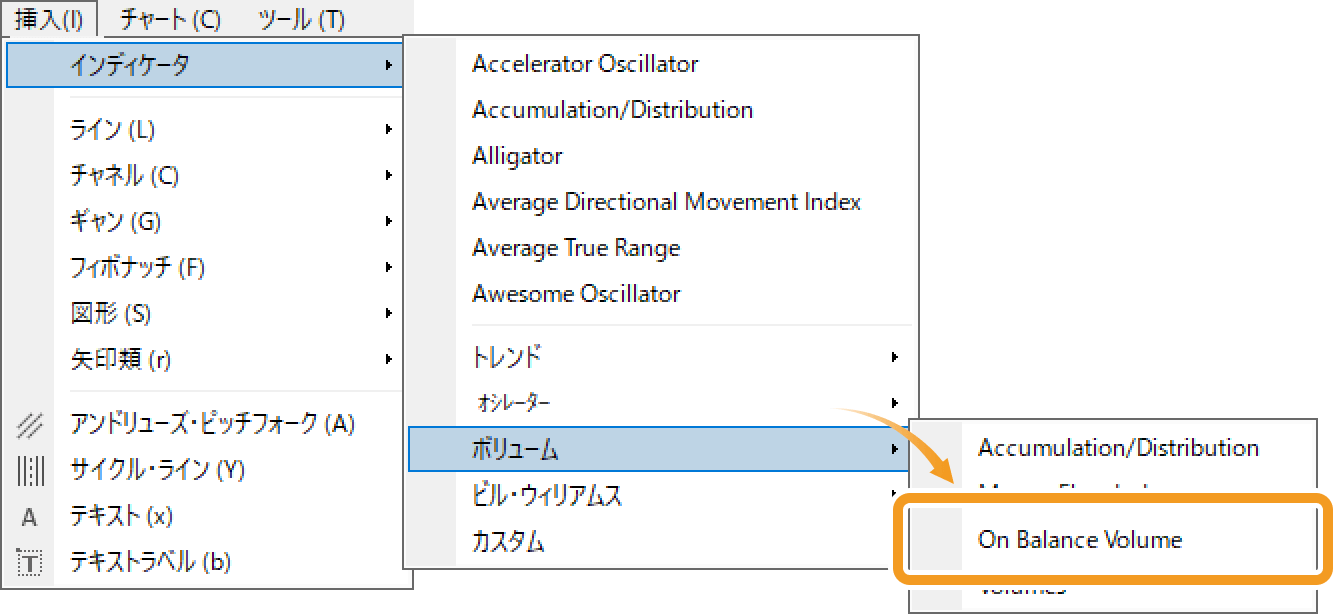
Task: Click the Text 'A' icon
Action: (x=30, y=517)
